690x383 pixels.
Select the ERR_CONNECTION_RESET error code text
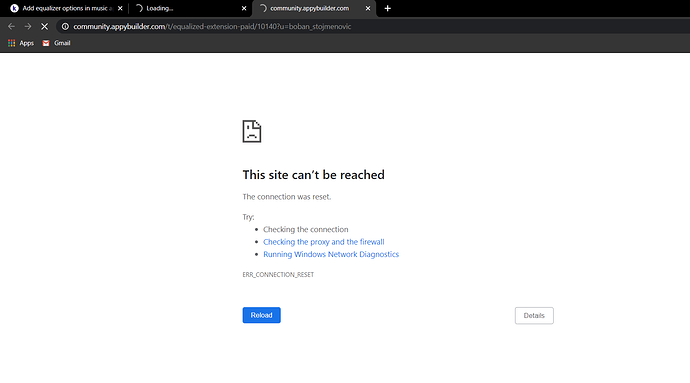pos(278,274)
